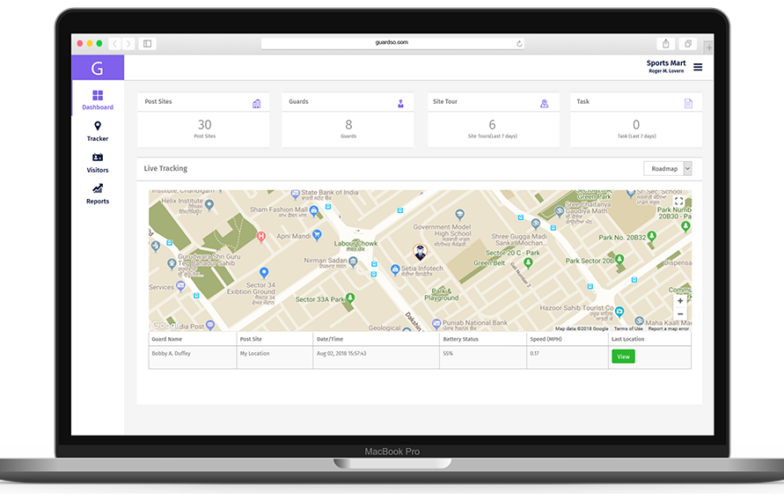Open the browser tabs overview button
The image size is (784, 500).
(x=688, y=44)
